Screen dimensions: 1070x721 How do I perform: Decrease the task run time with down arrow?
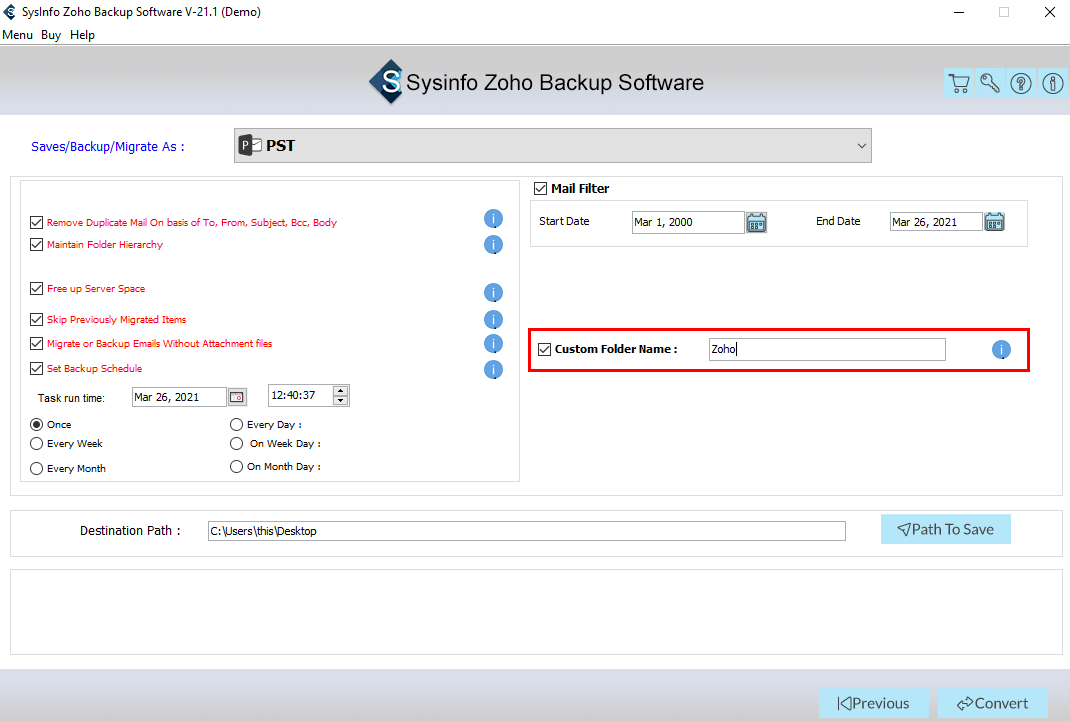(341, 400)
